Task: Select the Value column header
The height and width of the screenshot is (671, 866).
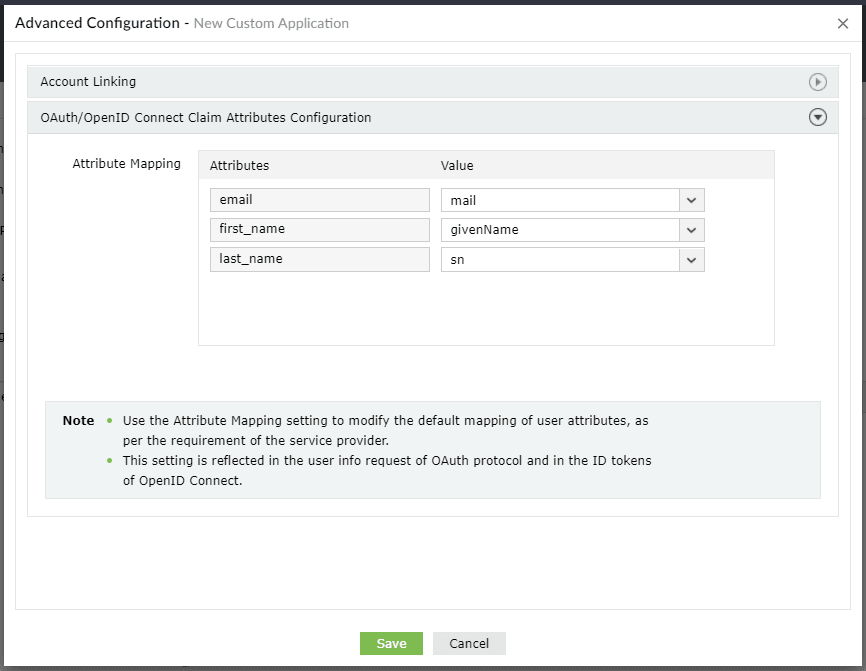Action: click(457, 165)
